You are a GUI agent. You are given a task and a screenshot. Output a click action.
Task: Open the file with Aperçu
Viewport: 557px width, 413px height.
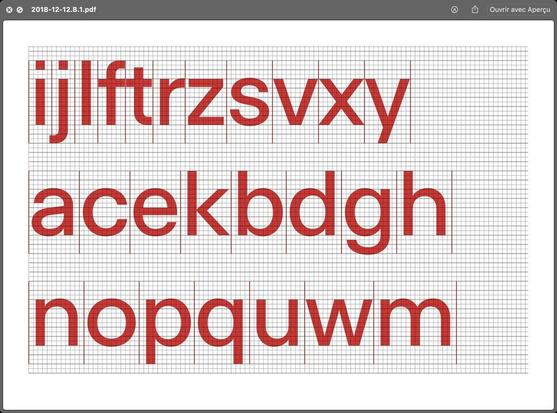[520, 10]
